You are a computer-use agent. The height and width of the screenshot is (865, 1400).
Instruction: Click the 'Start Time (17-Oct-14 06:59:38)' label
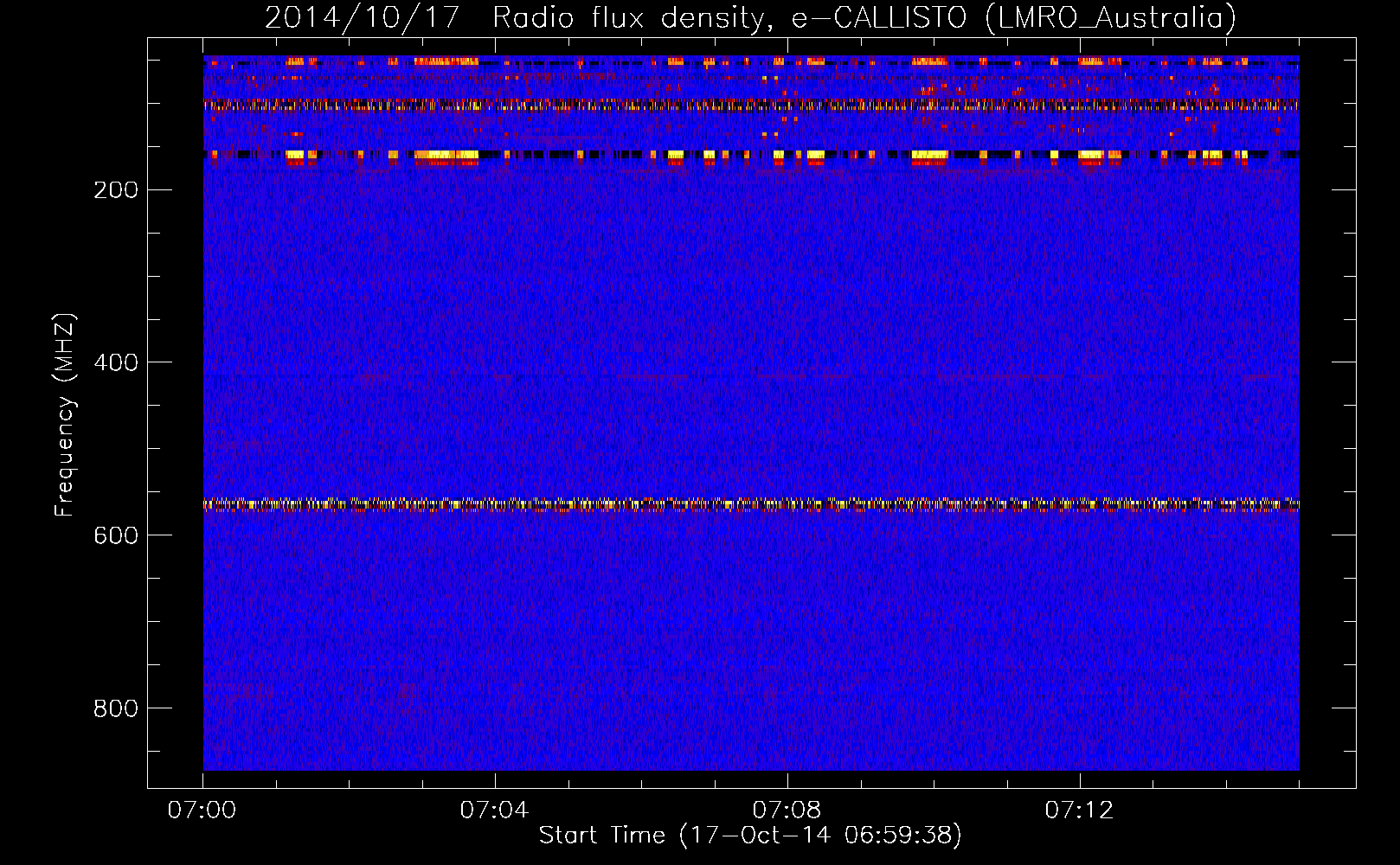pyautogui.click(x=750, y=836)
